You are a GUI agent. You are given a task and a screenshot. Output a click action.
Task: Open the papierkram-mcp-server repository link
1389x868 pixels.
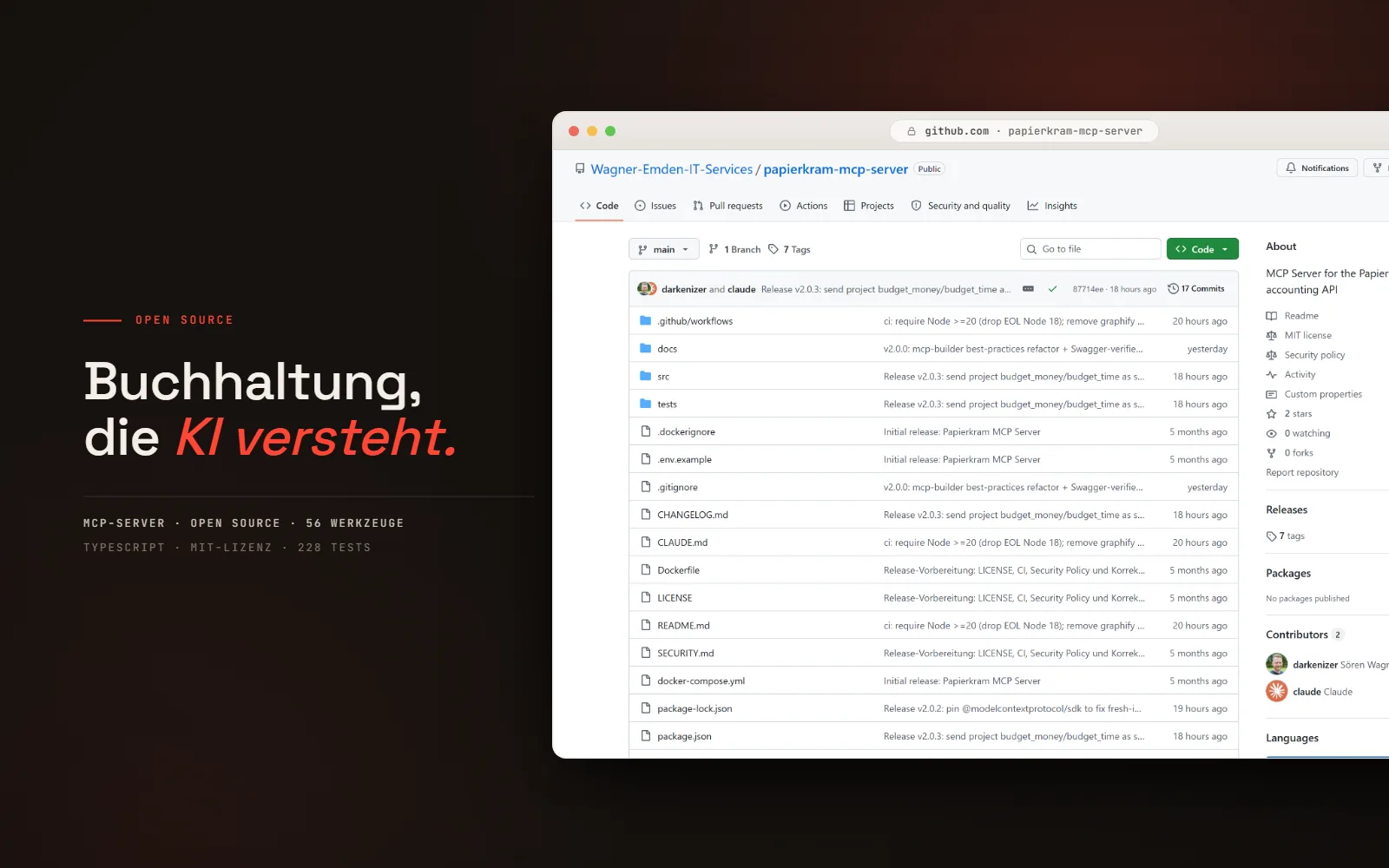tap(836, 169)
